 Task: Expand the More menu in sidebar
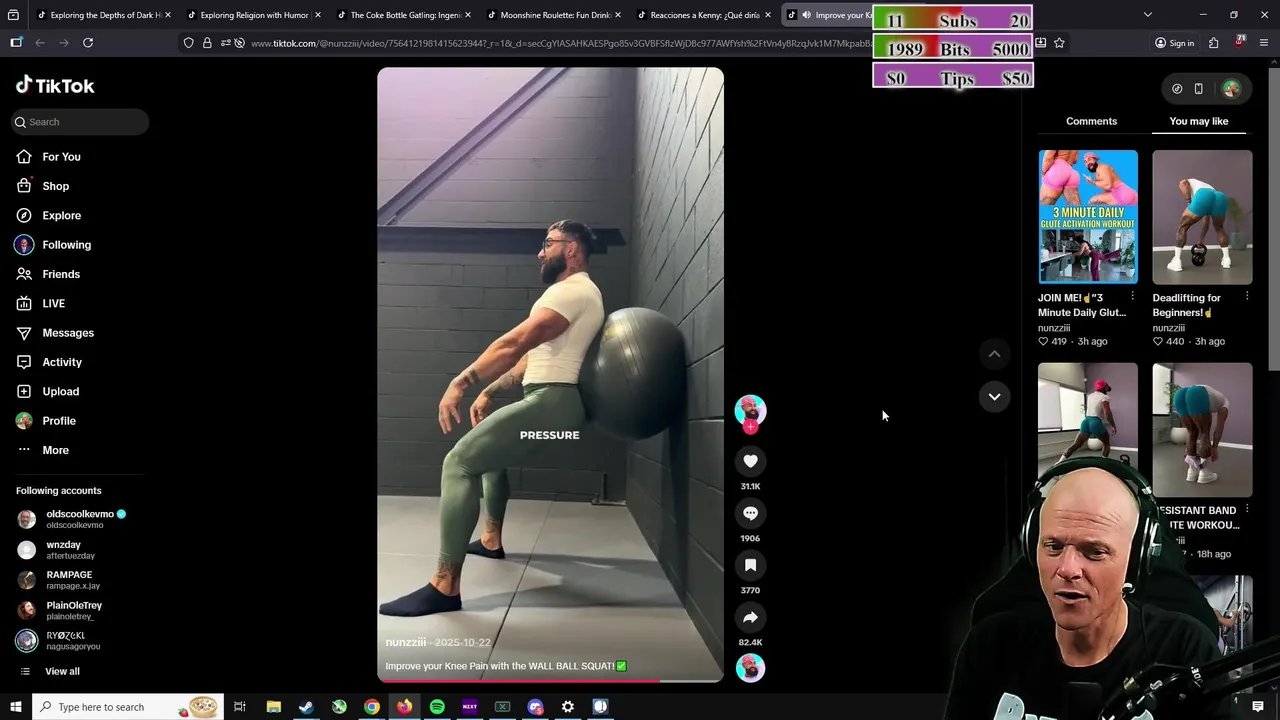[55, 450]
